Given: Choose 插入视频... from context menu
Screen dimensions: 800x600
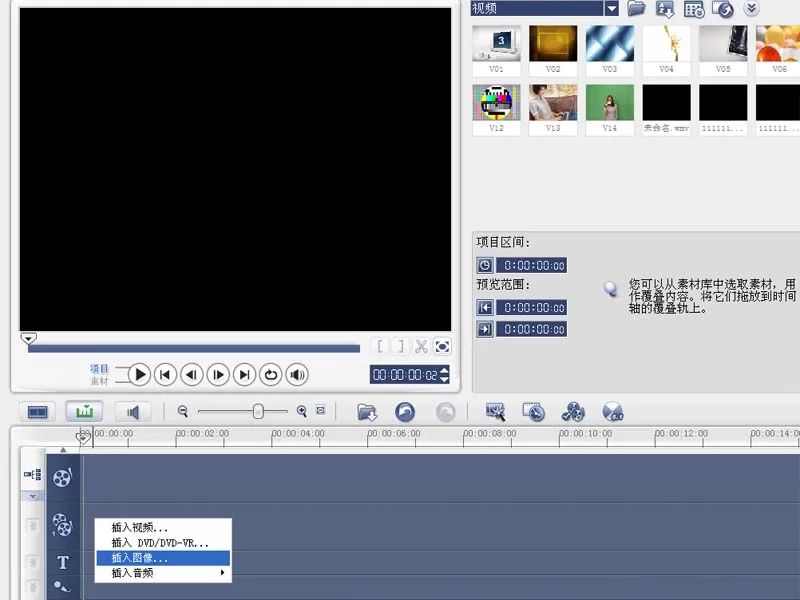Looking at the screenshot, I should click(x=163, y=528).
